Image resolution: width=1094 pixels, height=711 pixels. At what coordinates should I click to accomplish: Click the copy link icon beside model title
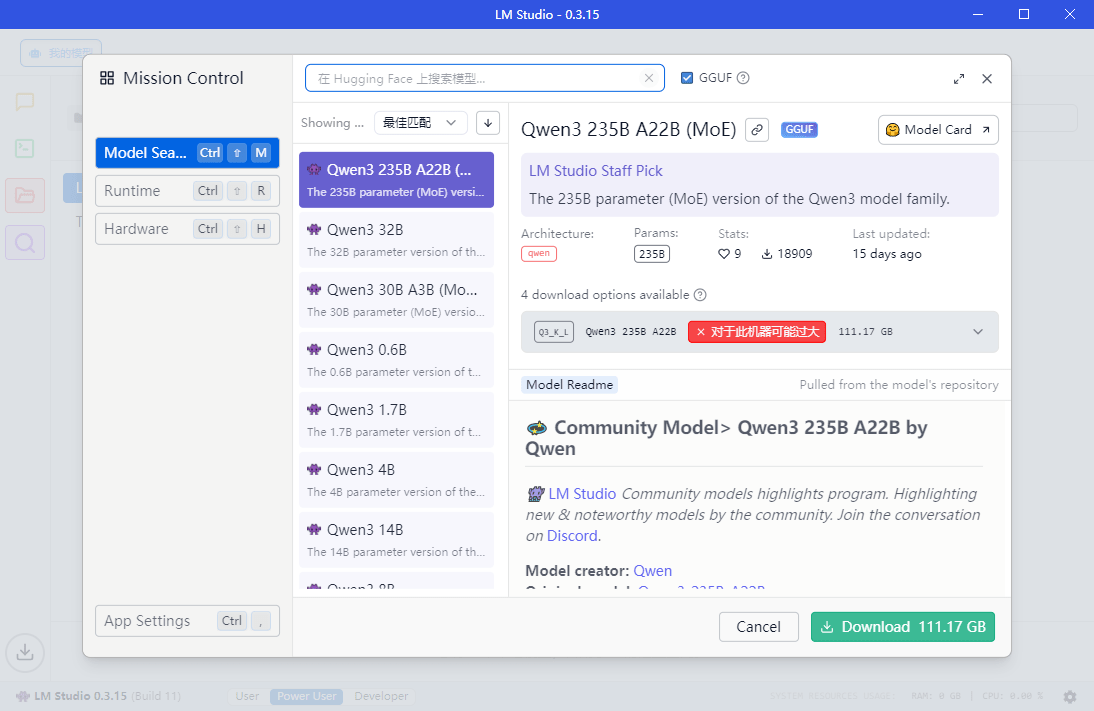(x=757, y=130)
